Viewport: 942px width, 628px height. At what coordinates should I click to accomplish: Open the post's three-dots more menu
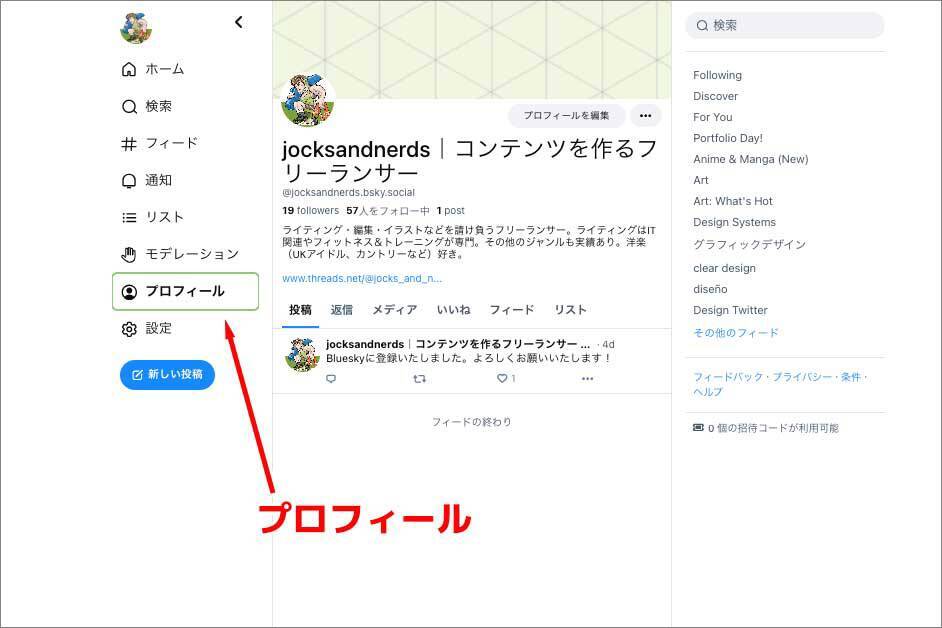click(588, 379)
